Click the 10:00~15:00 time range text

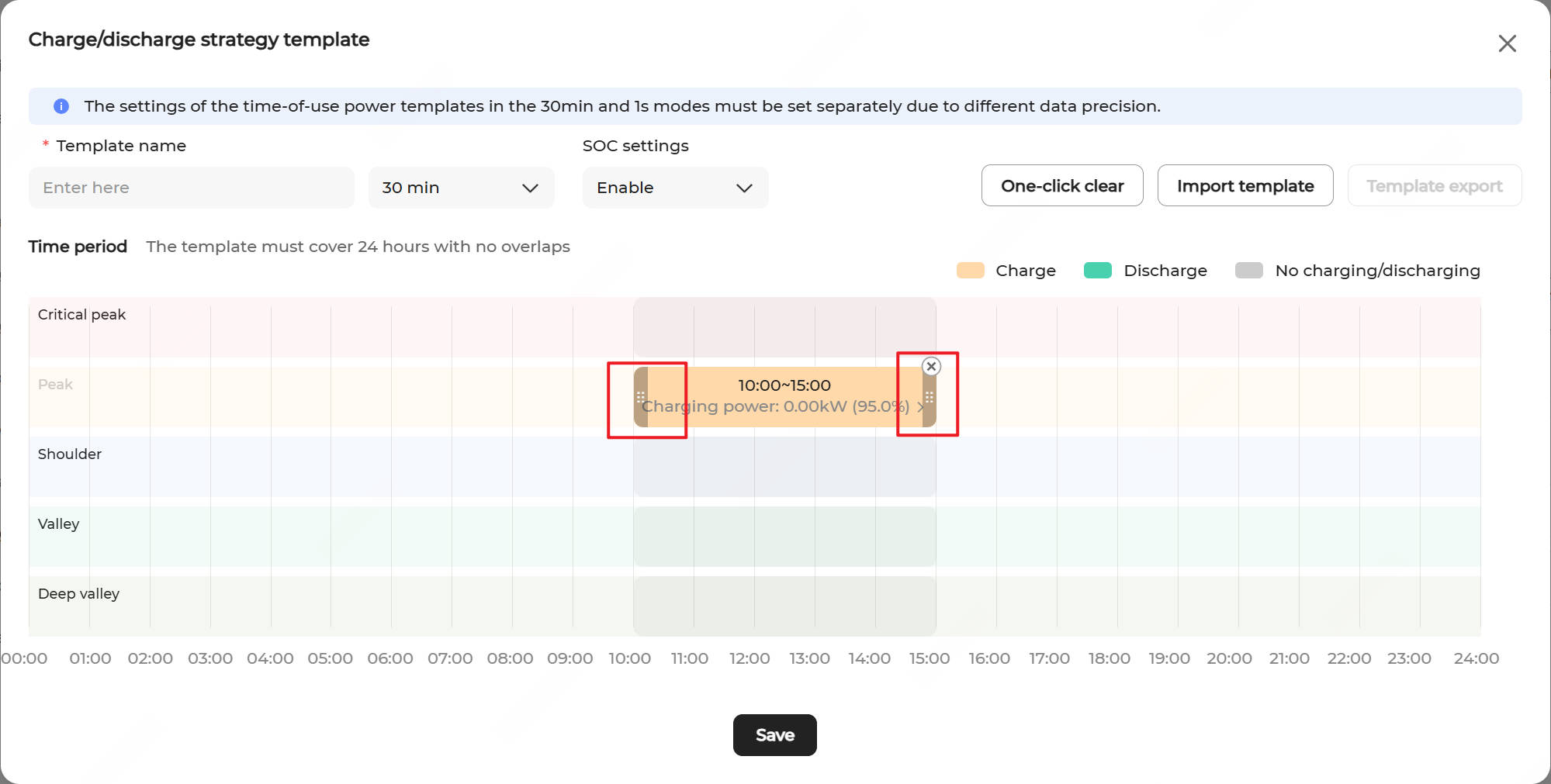click(784, 385)
